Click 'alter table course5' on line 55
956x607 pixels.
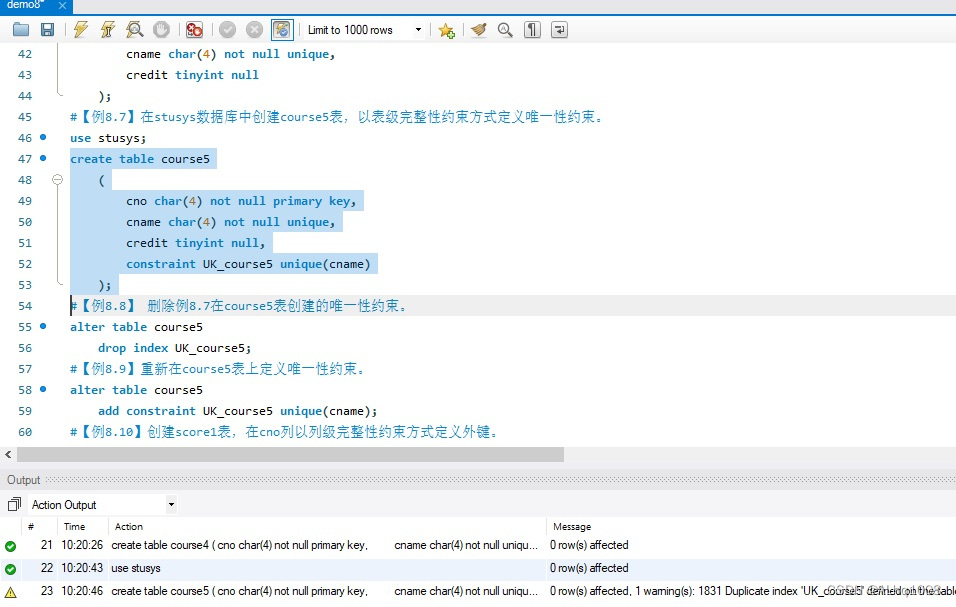pos(136,327)
